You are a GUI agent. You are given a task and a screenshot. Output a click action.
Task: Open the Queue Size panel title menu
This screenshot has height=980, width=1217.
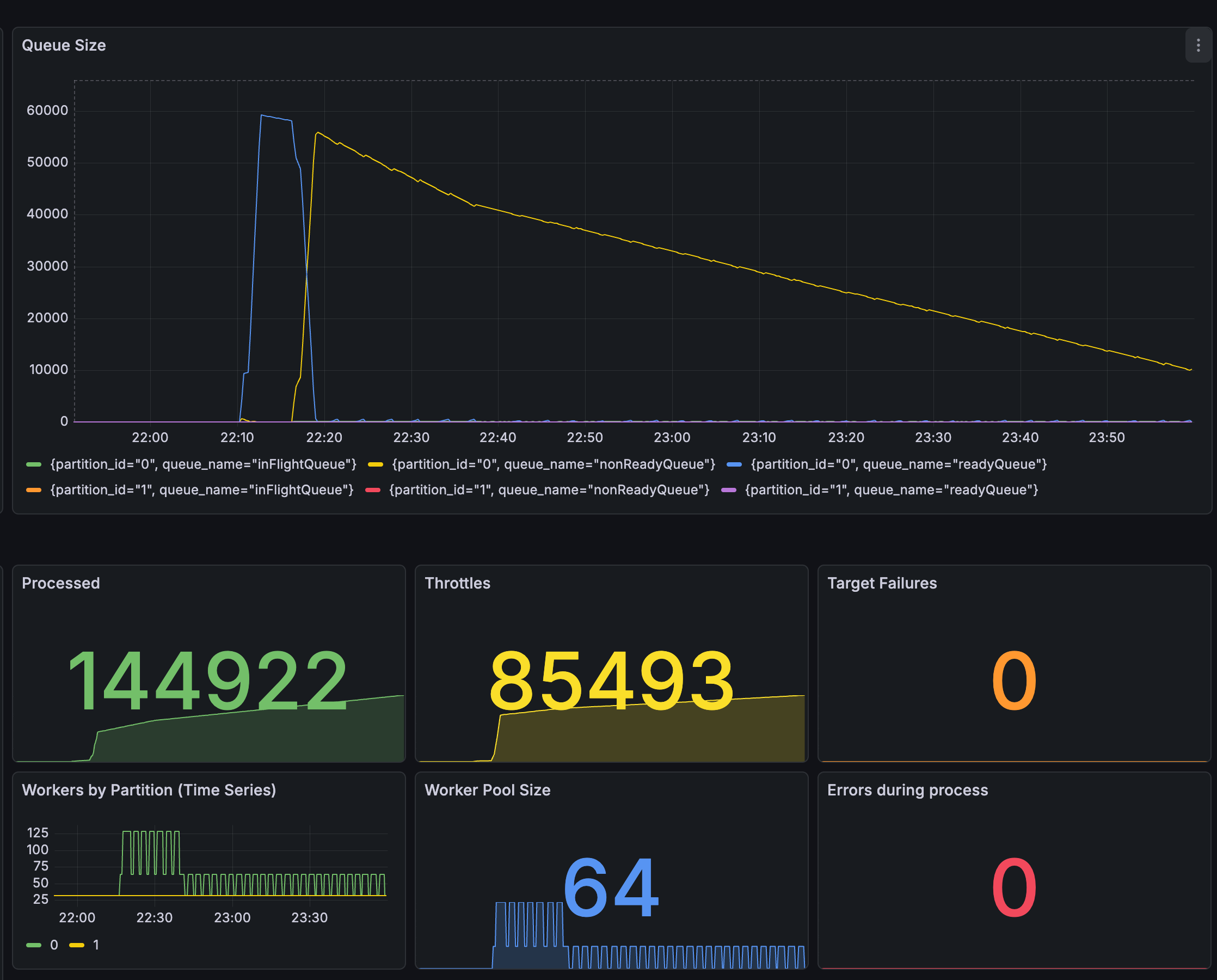pyautogui.click(x=64, y=45)
